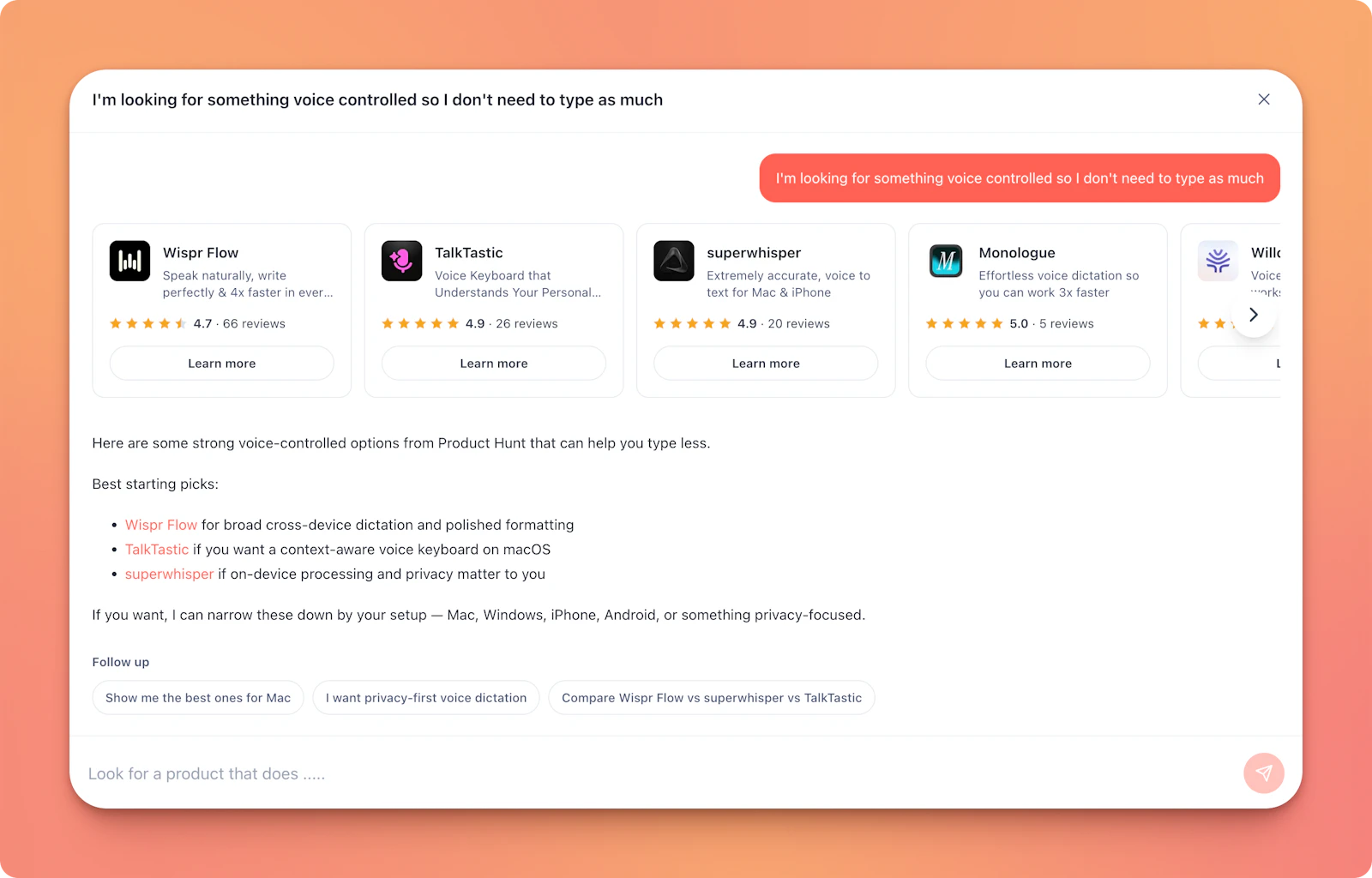This screenshot has width=1372, height=878.
Task: Close the chat dialog with the X
Action: [x=1263, y=99]
